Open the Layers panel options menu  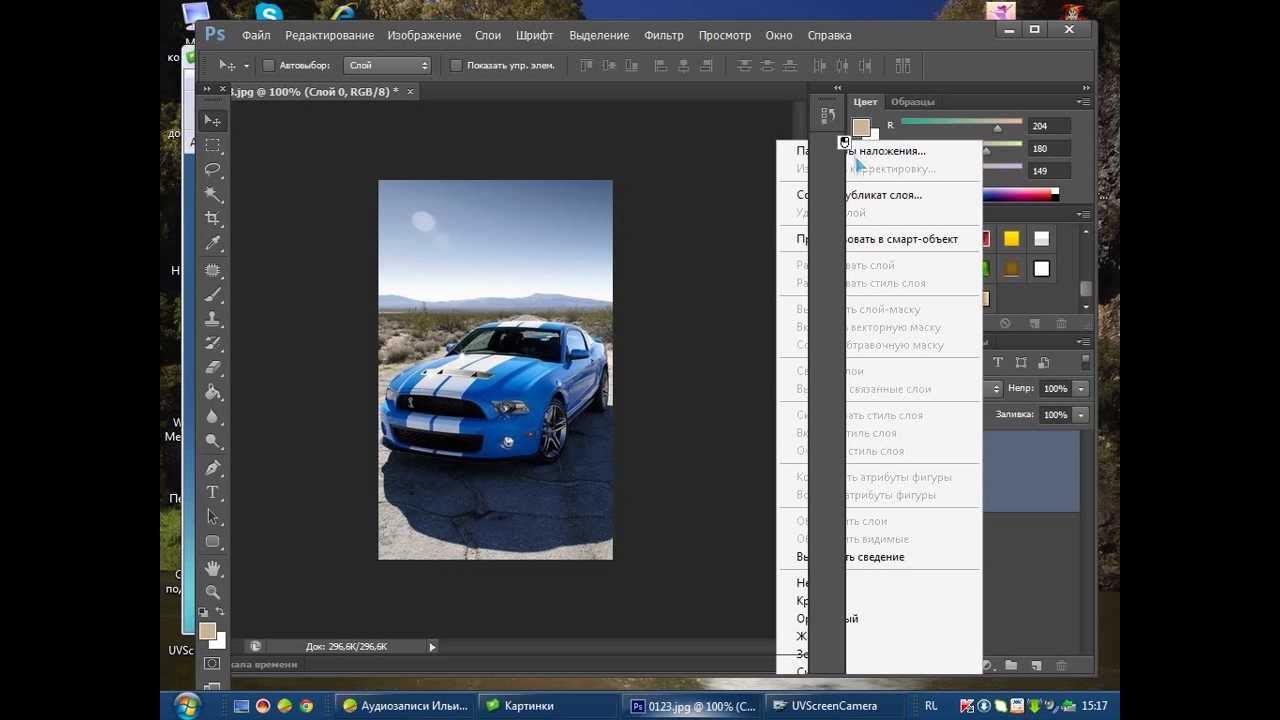[1083, 342]
